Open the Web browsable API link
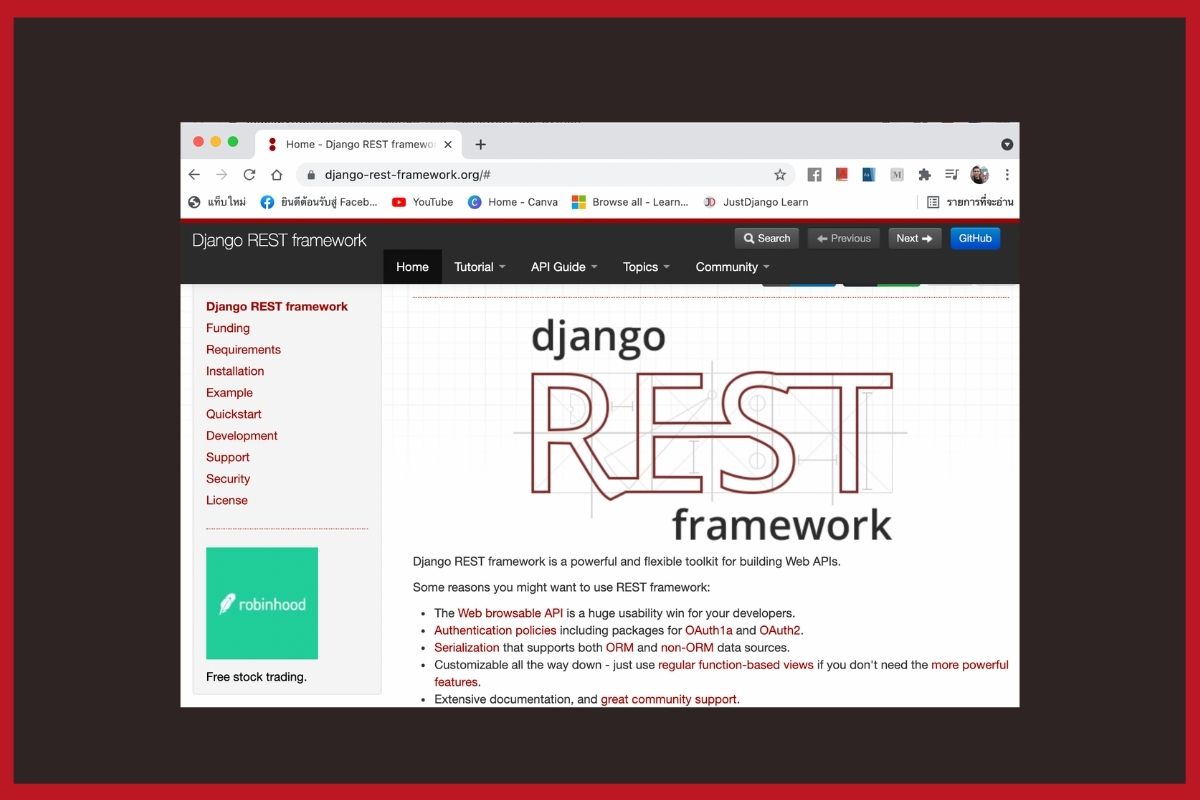The height and width of the screenshot is (800, 1200). click(x=511, y=613)
